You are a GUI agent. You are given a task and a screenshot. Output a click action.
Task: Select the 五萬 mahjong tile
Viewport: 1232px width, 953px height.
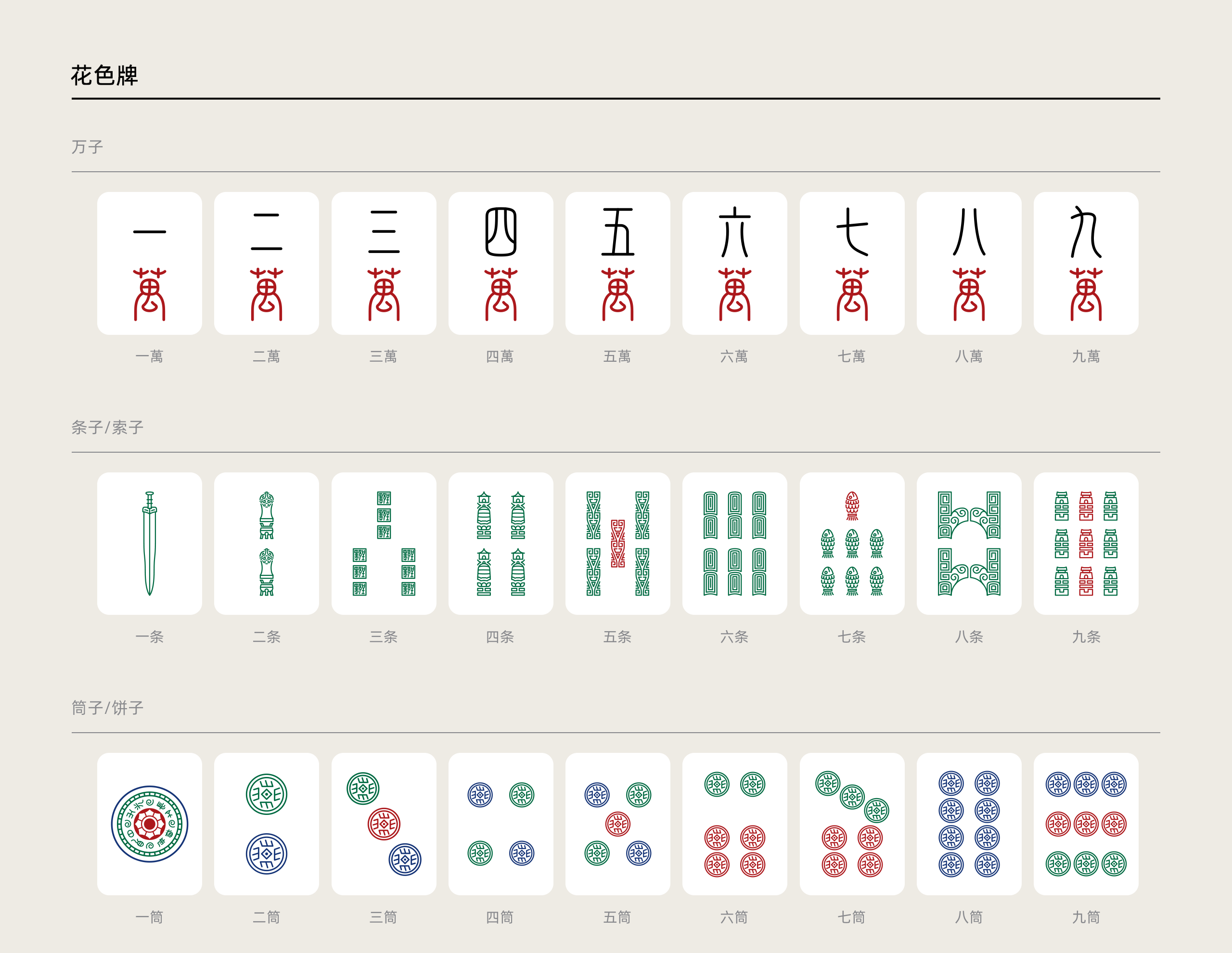pos(618,263)
